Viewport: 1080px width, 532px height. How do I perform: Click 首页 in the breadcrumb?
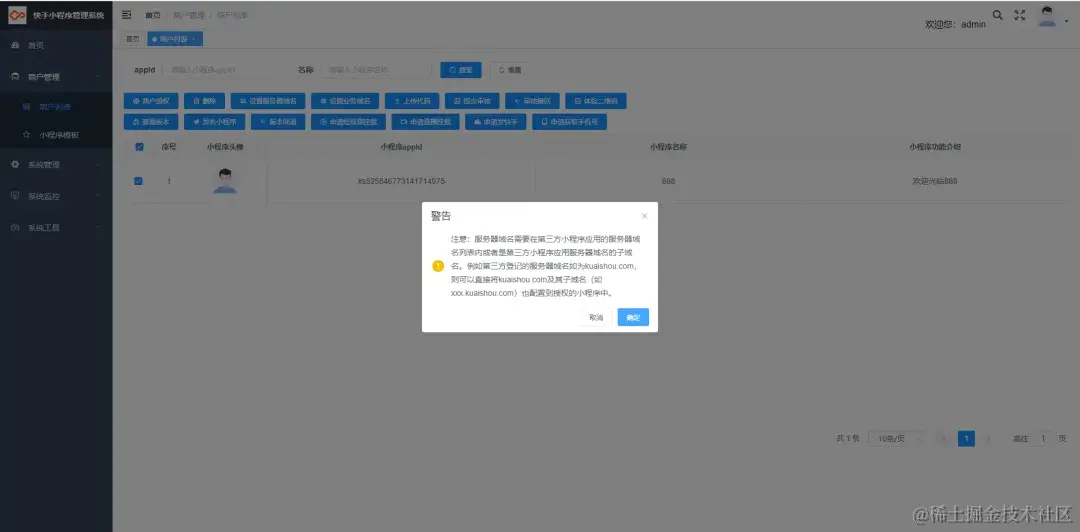pyautogui.click(x=152, y=15)
